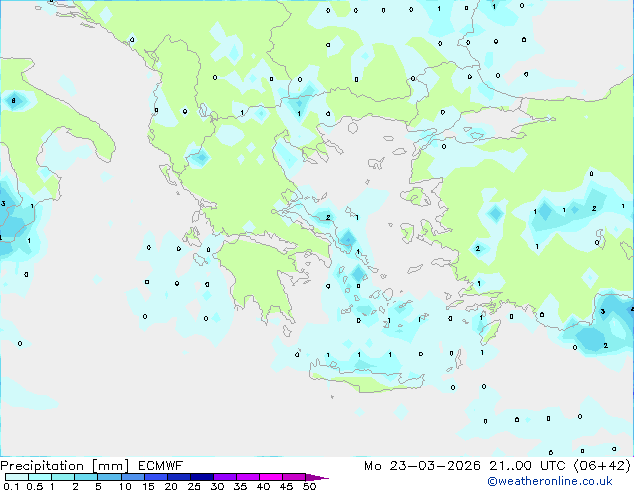Pick the legend swatch between 0.1 and 0.5
Screen dimensions: 634x490
(x=17, y=477)
